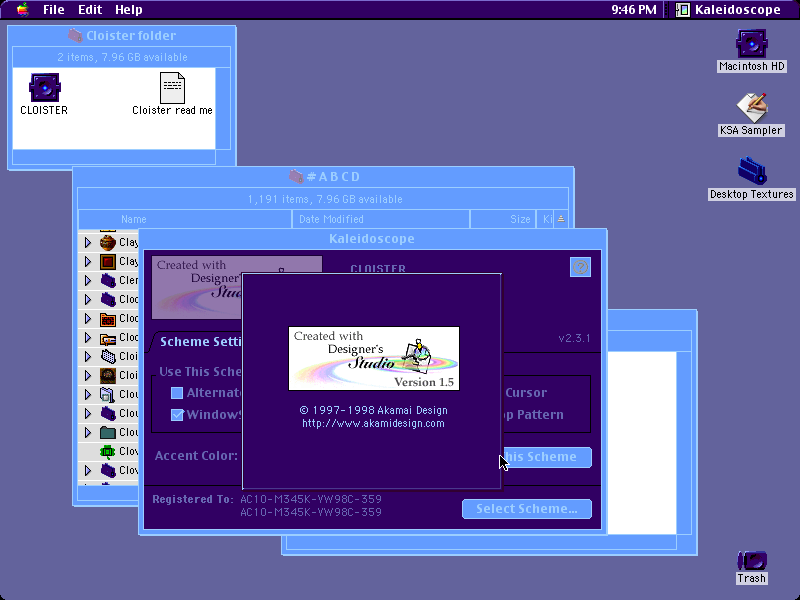Click the Designer's Studio Version 1.5 splash logo
The width and height of the screenshot is (800, 600).
tap(373, 359)
